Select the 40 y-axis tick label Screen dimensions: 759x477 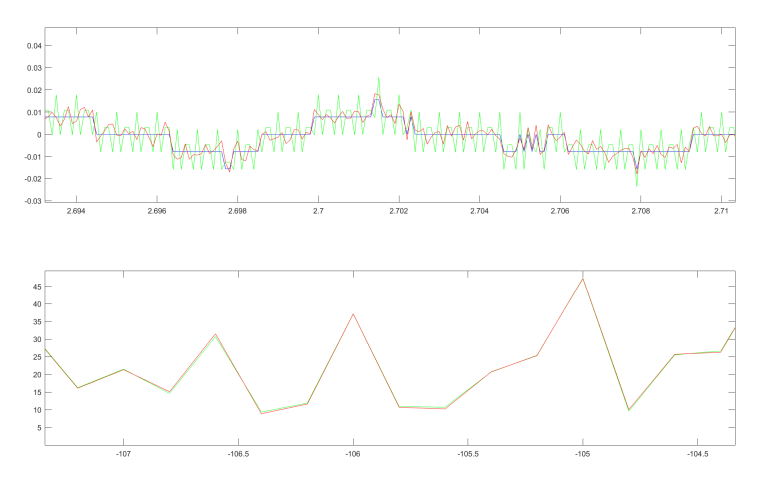pos(38,304)
